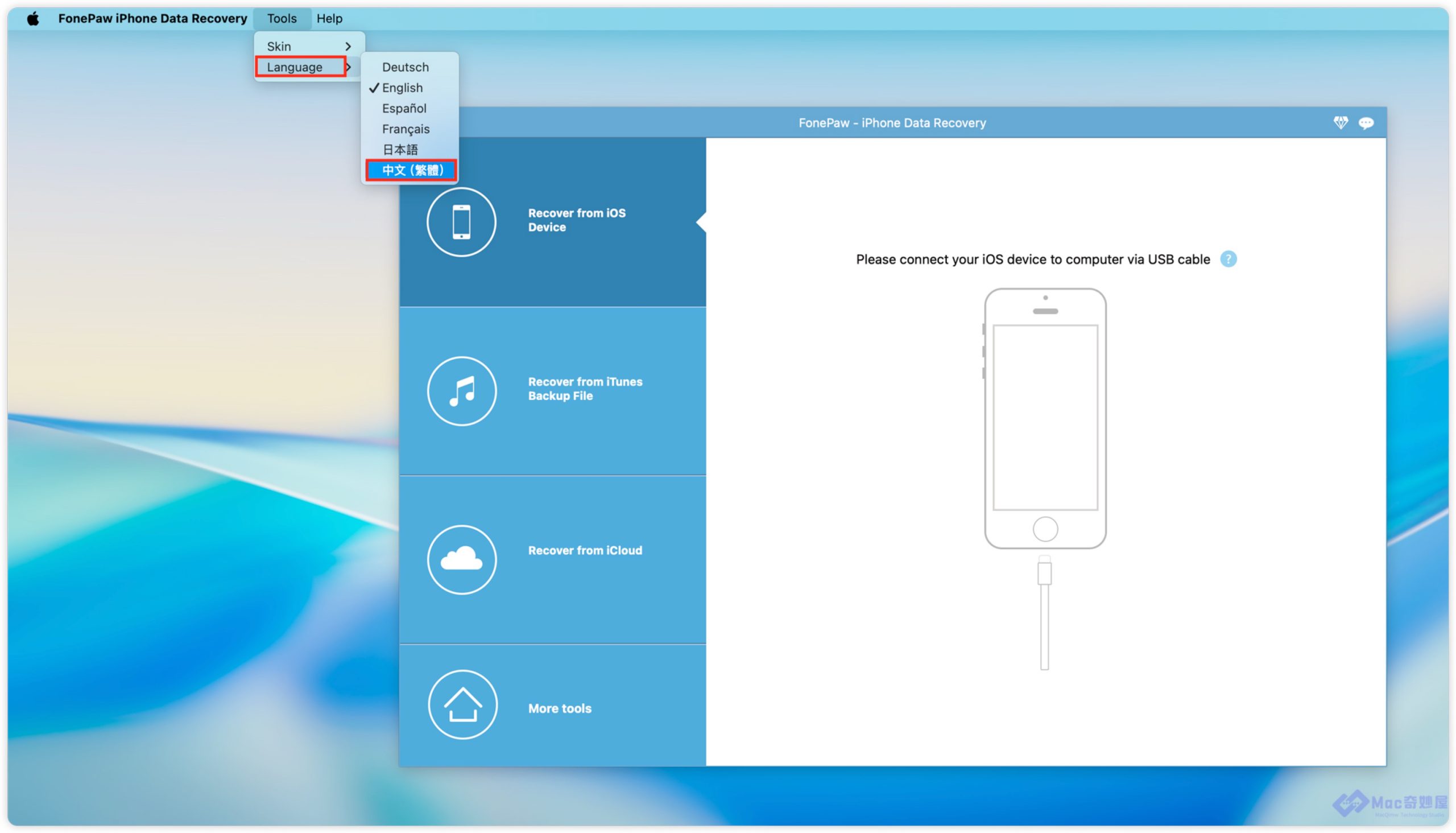Expand the Skin submenu
This screenshot has width=1456, height=833.
coord(309,46)
